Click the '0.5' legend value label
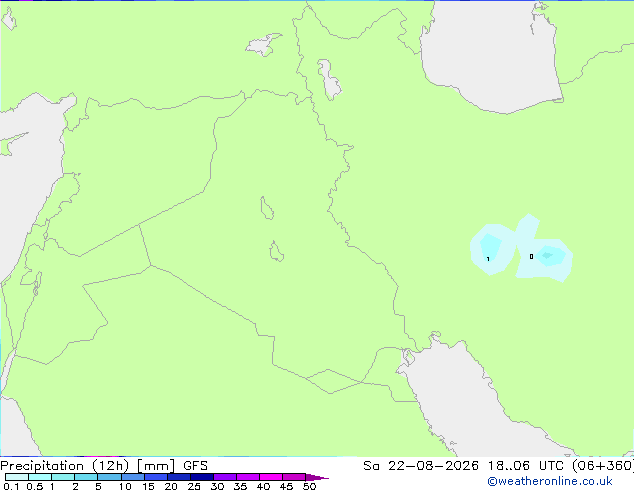 [x=34, y=486]
